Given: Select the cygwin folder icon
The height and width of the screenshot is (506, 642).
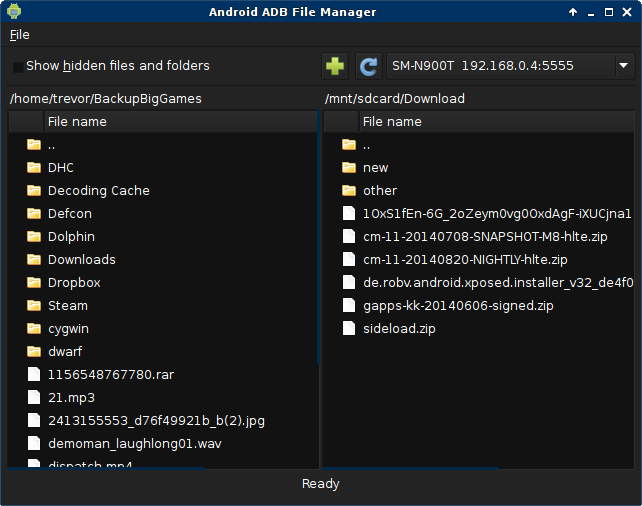Looking at the screenshot, I should (34, 328).
